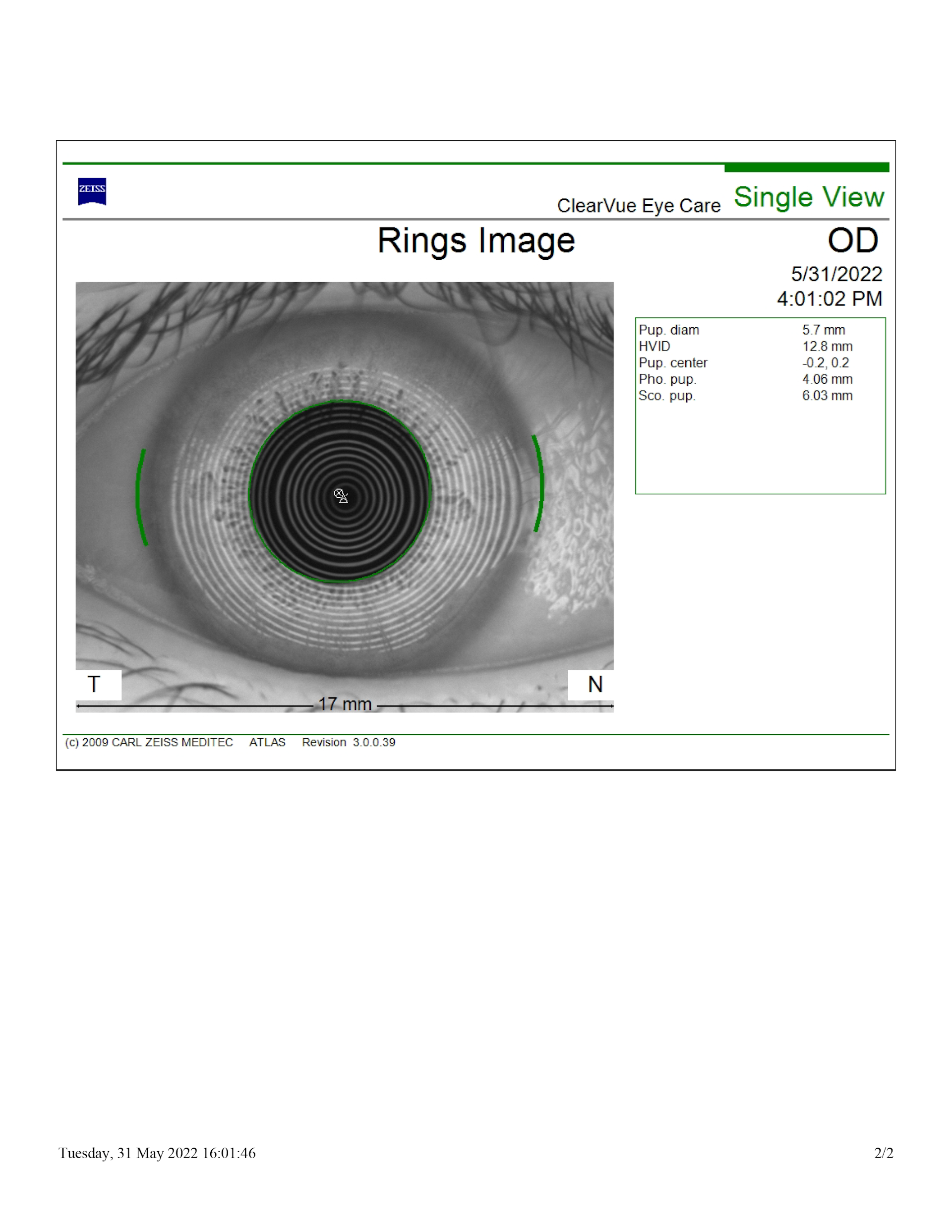The image size is (952, 1232).
Task: Click the right green limbus arc
Action: pyautogui.click(x=539, y=483)
